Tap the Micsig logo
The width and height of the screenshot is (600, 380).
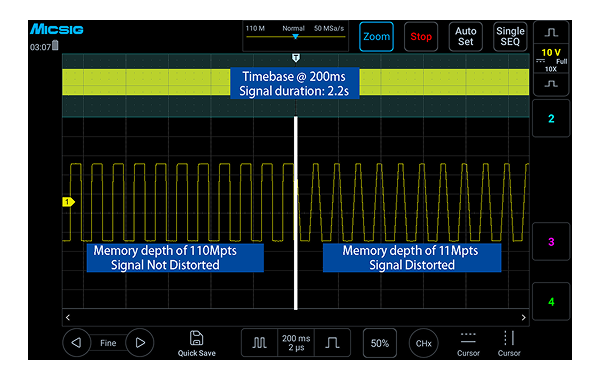tap(57, 29)
